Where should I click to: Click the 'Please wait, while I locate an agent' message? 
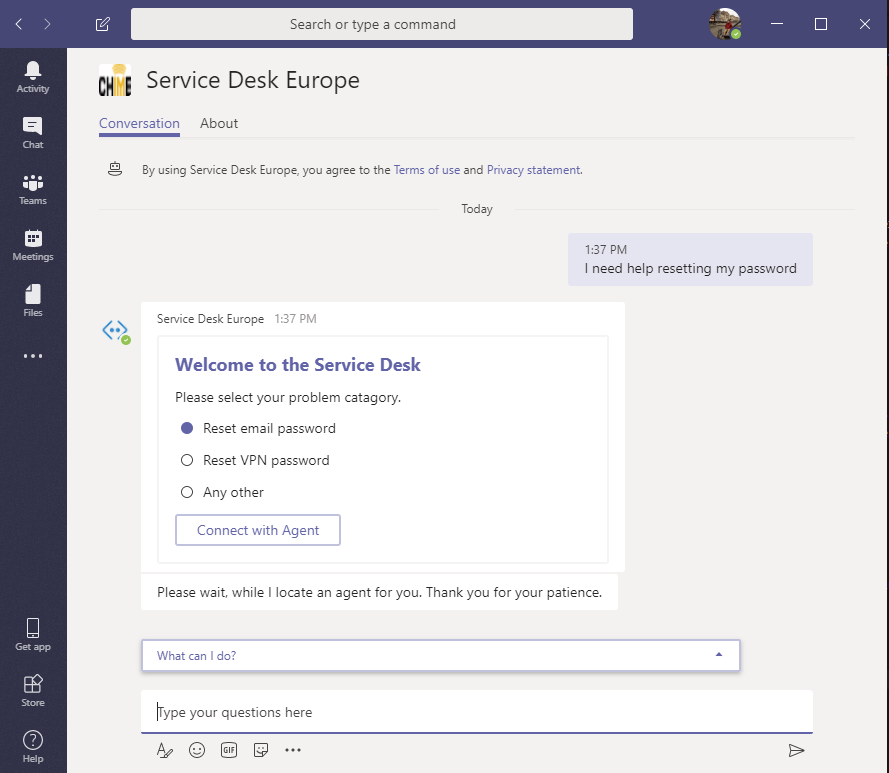(379, 592)
